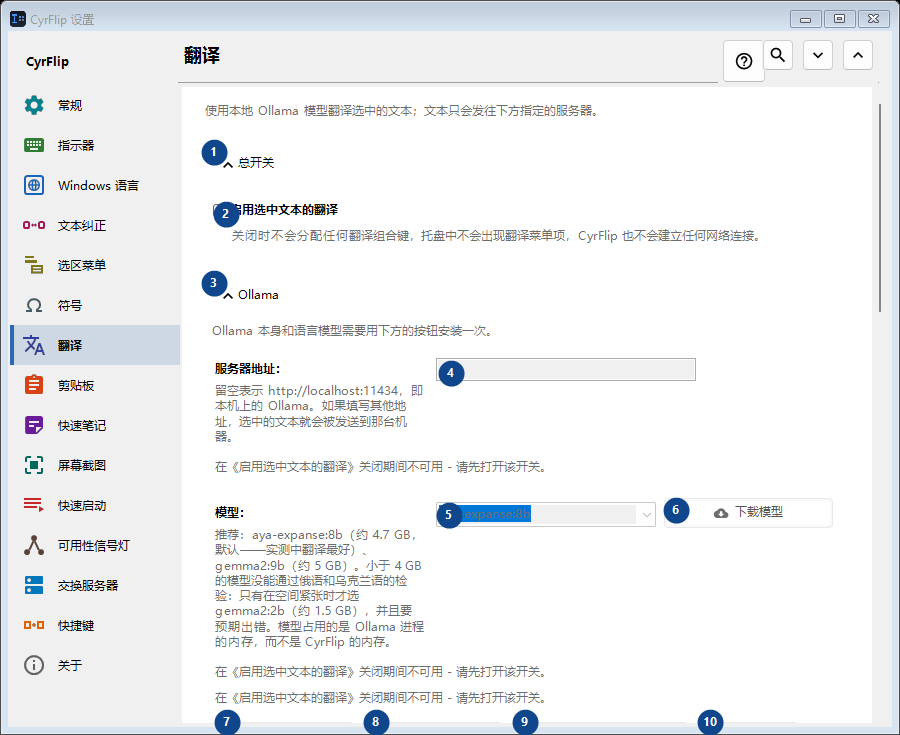Open the 交换服务器 page
This screenshot has width=900, height=735.
[95, 585]
